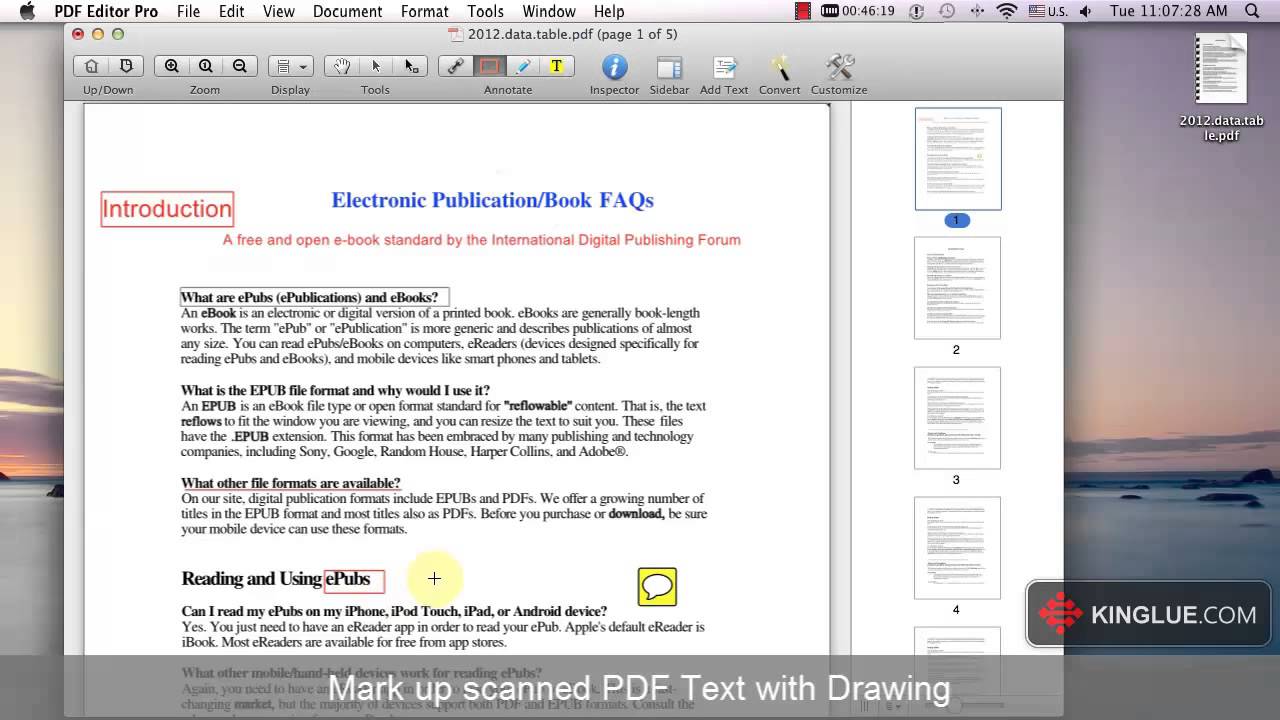Click the document title 2012.data.table.pdf

(573, 34)
